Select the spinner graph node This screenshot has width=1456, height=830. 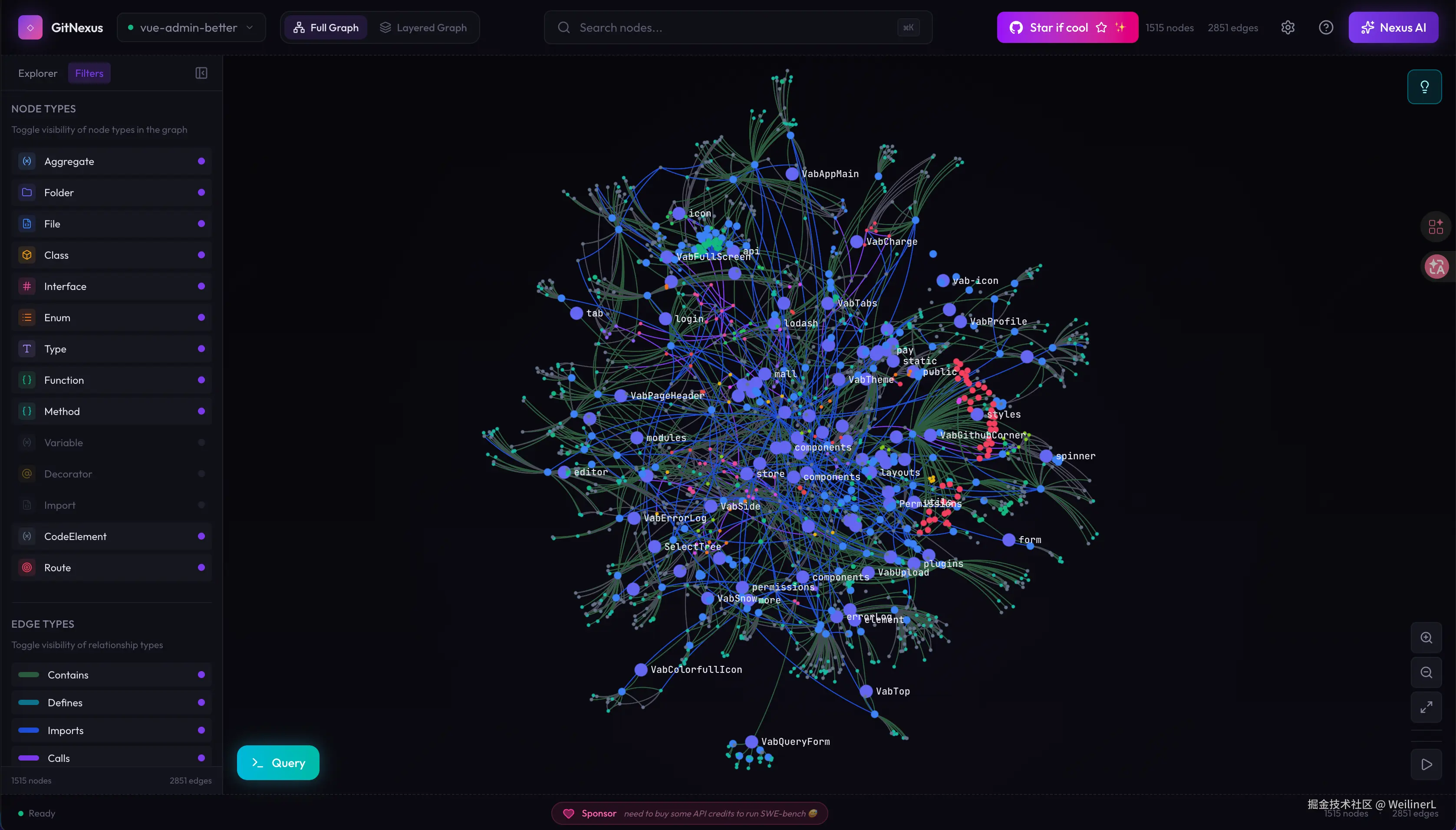[x=1046, y=456]
